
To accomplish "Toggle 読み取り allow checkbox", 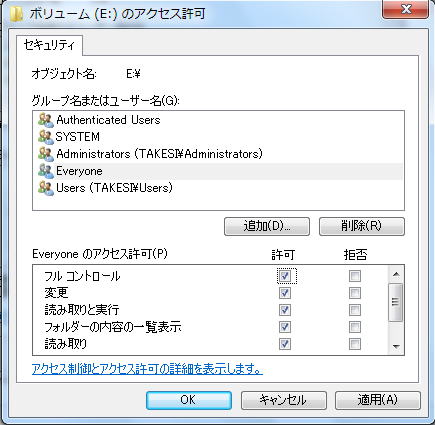I will 285,344.
